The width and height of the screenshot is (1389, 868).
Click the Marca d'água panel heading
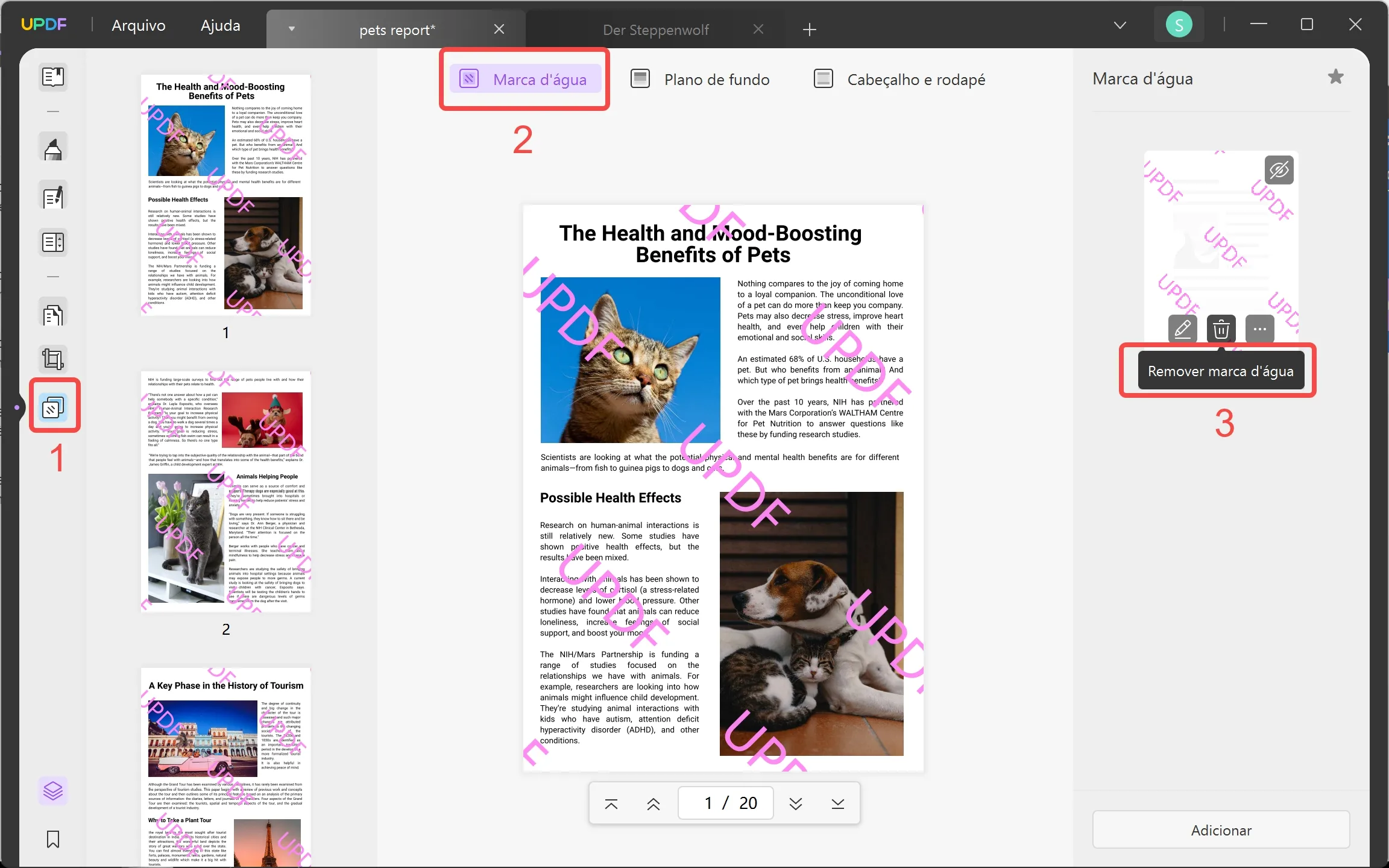(x=1142, y=79)
